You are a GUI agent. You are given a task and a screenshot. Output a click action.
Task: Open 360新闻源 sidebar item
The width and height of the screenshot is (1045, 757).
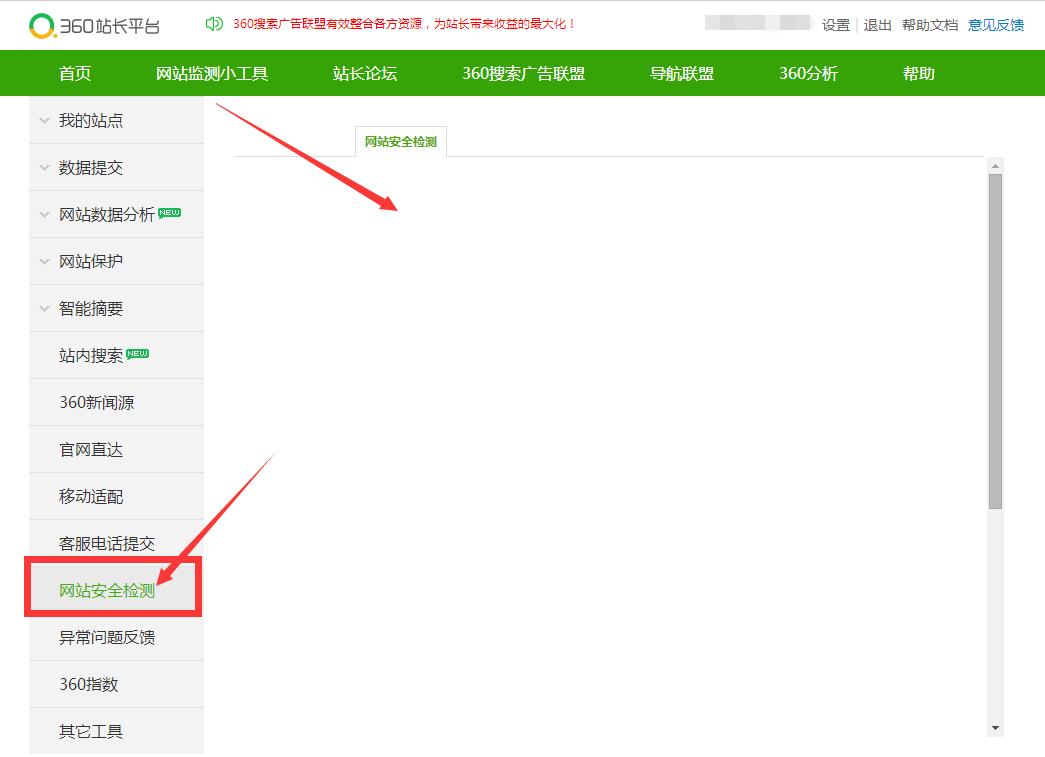tap(96, 403)
